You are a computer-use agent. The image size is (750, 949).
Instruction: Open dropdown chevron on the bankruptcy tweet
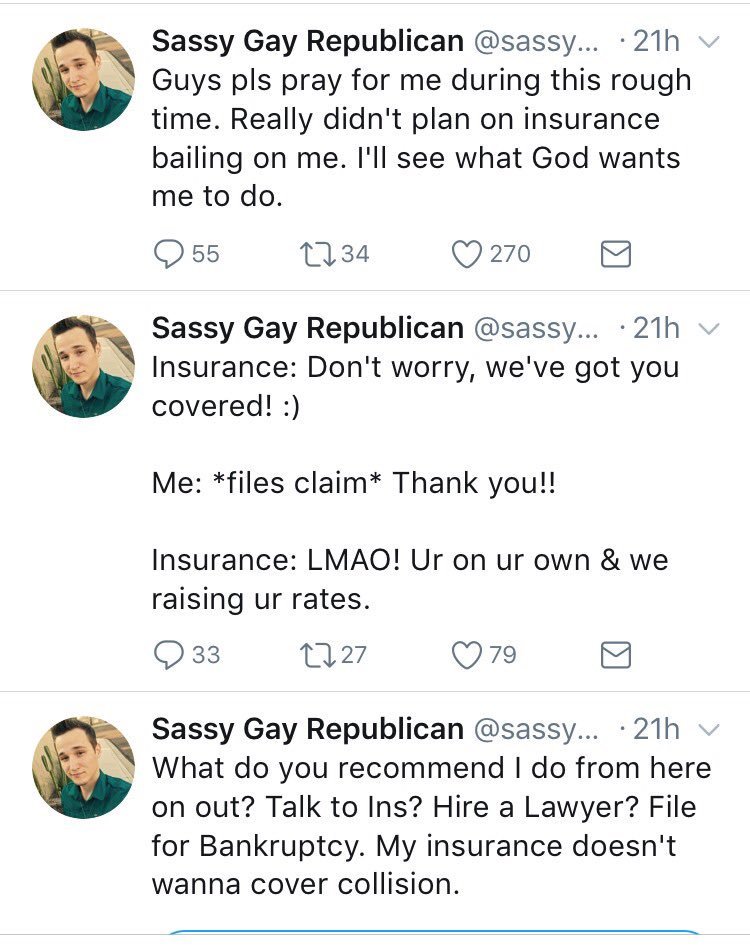pos(707,730)
